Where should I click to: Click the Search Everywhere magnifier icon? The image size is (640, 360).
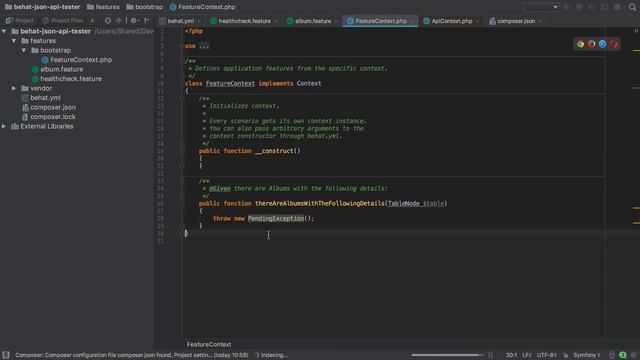632,7
